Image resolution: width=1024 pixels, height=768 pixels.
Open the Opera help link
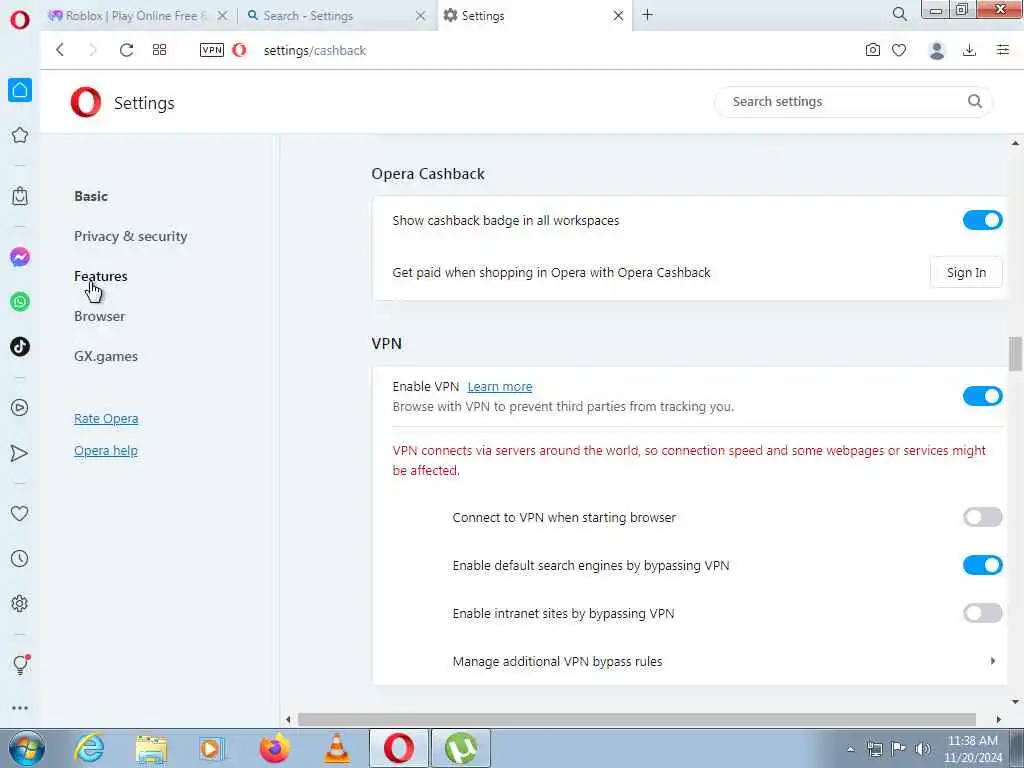pyautogui.click(x=105, y=451)
